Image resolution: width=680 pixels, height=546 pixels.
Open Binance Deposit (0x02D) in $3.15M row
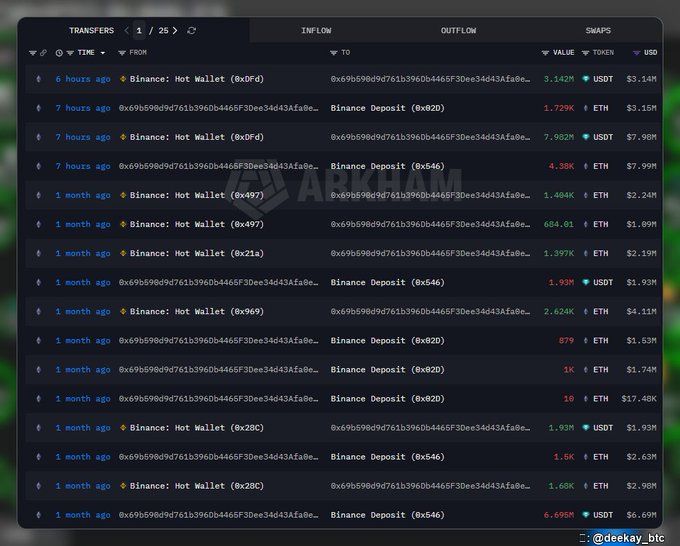(x=387, y=108)
